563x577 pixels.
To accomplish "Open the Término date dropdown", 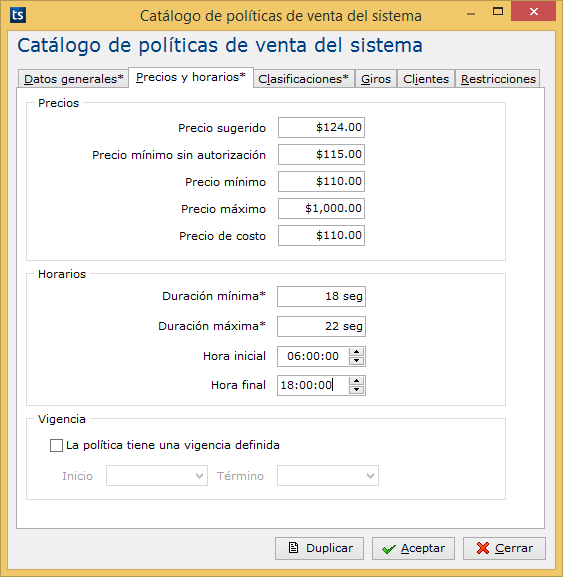I will (x=328, y=475).
